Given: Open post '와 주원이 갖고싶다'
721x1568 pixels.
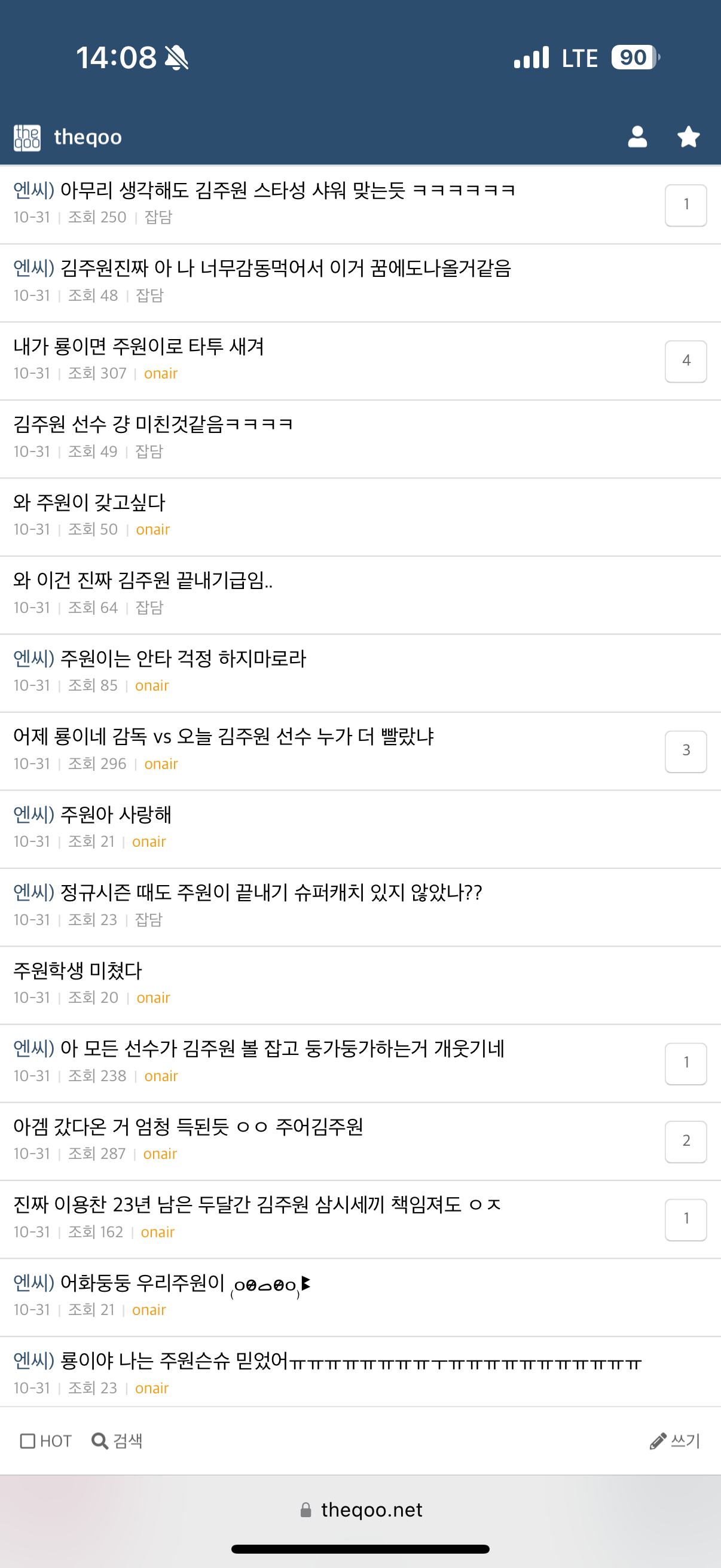Looking at the screenshot, I should click(x=90, y=502).
